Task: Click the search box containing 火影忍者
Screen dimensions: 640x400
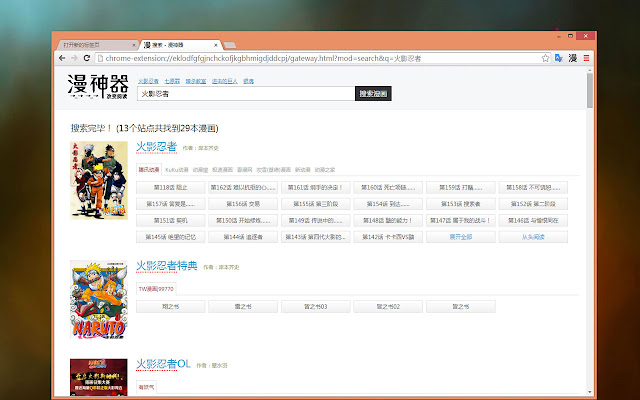Action: tap(246, 93)
